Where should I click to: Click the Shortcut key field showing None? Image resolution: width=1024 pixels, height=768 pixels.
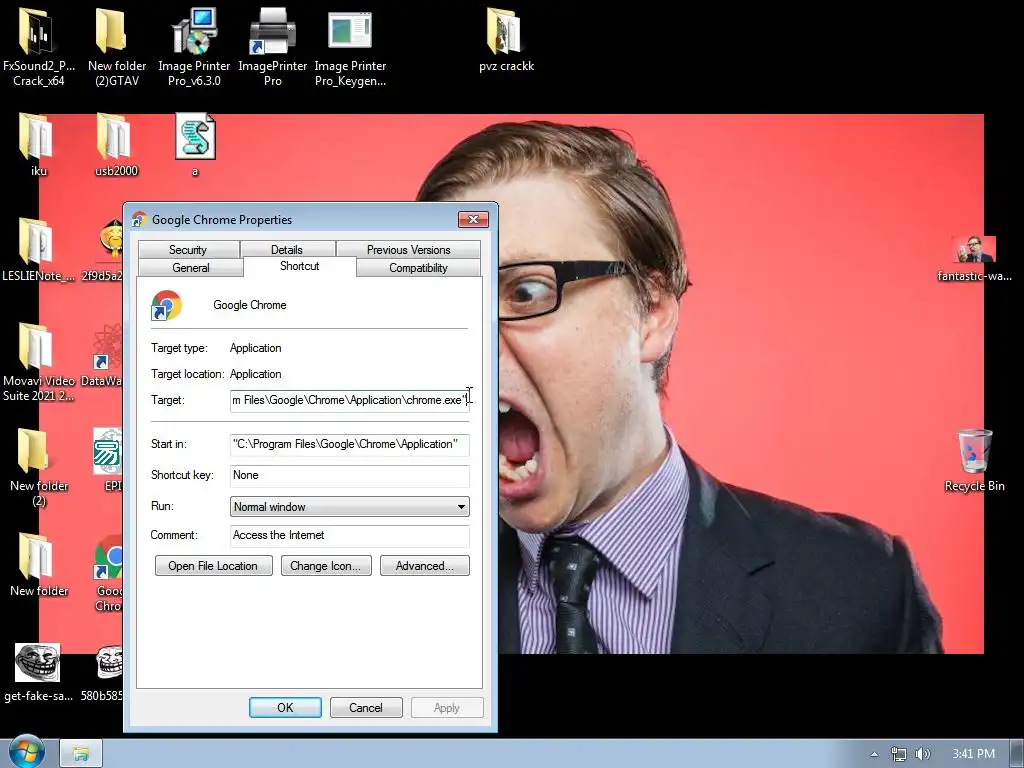click(349, 475)
